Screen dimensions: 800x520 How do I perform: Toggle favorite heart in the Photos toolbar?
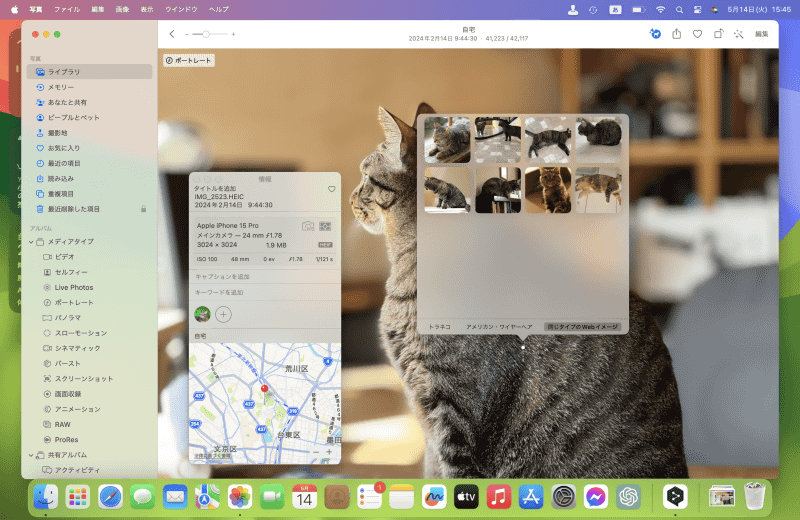(697, 34)
